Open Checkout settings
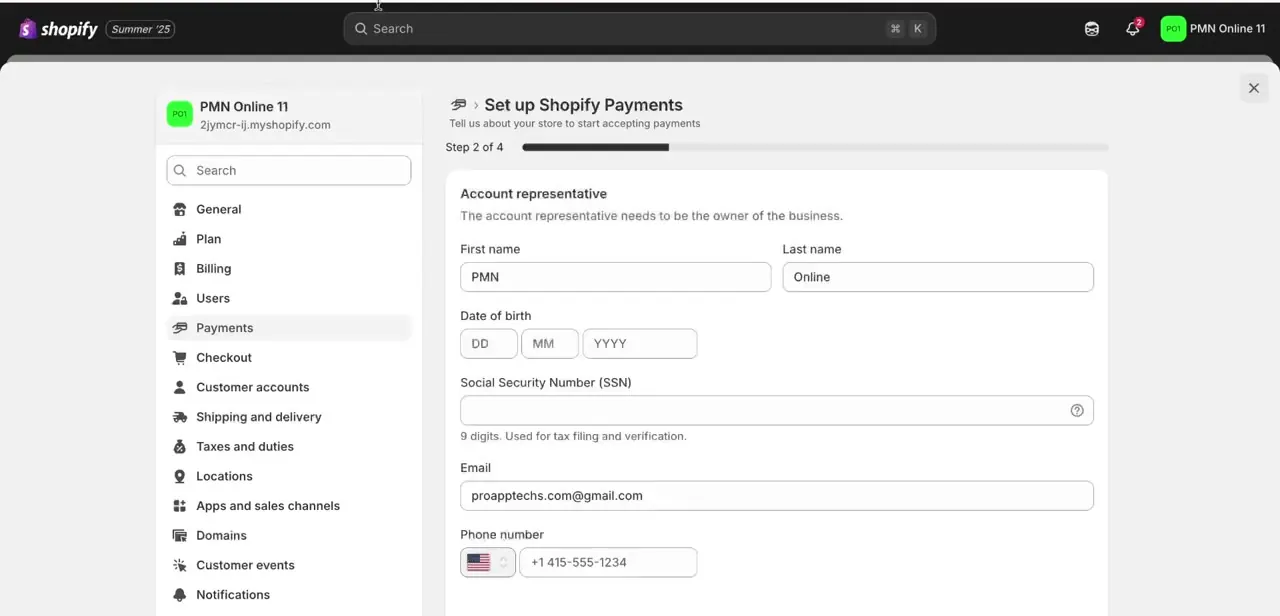This screenshot has width=1280, height=616. tap(289, 358)
